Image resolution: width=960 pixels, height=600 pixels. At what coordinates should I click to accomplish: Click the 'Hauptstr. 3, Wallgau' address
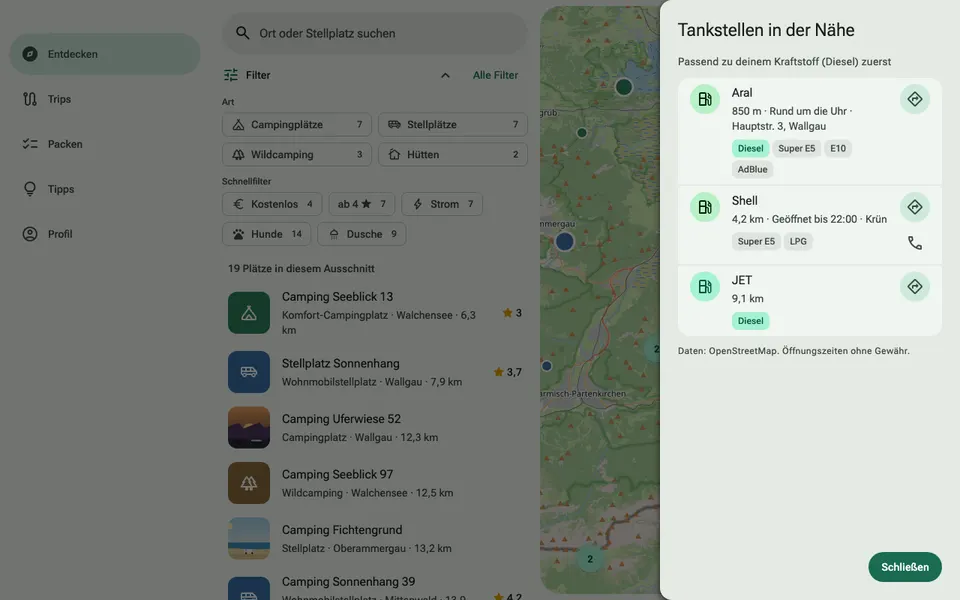(779, 126)
